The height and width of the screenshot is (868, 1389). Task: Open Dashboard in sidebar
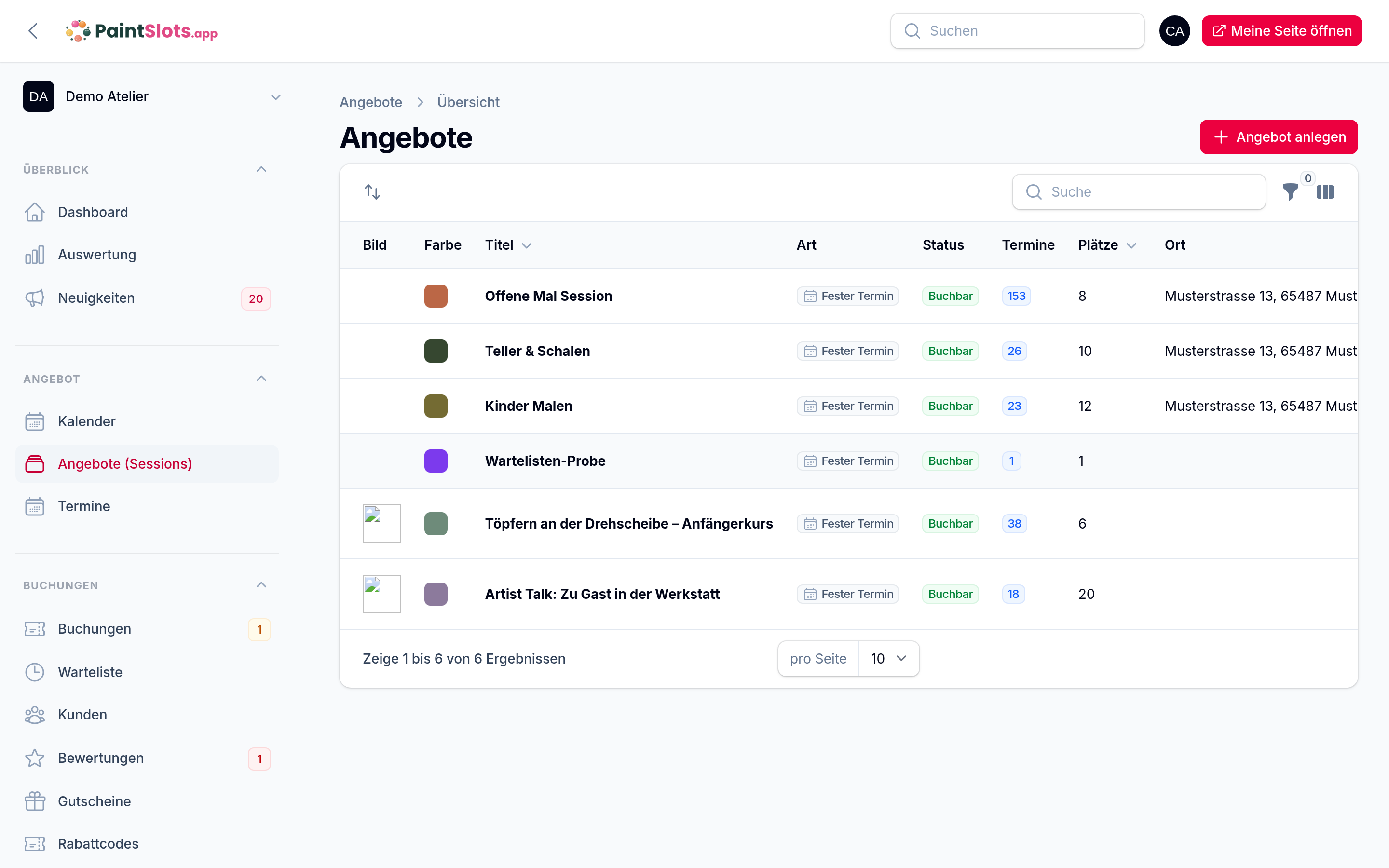point(147,212)
